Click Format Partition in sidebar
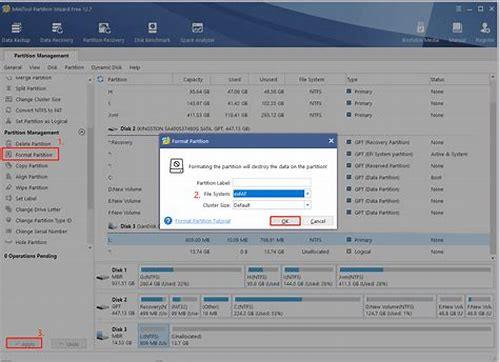The height and width of the screenshot is (362, 500). pyautogui.click(x=30, y=155)
